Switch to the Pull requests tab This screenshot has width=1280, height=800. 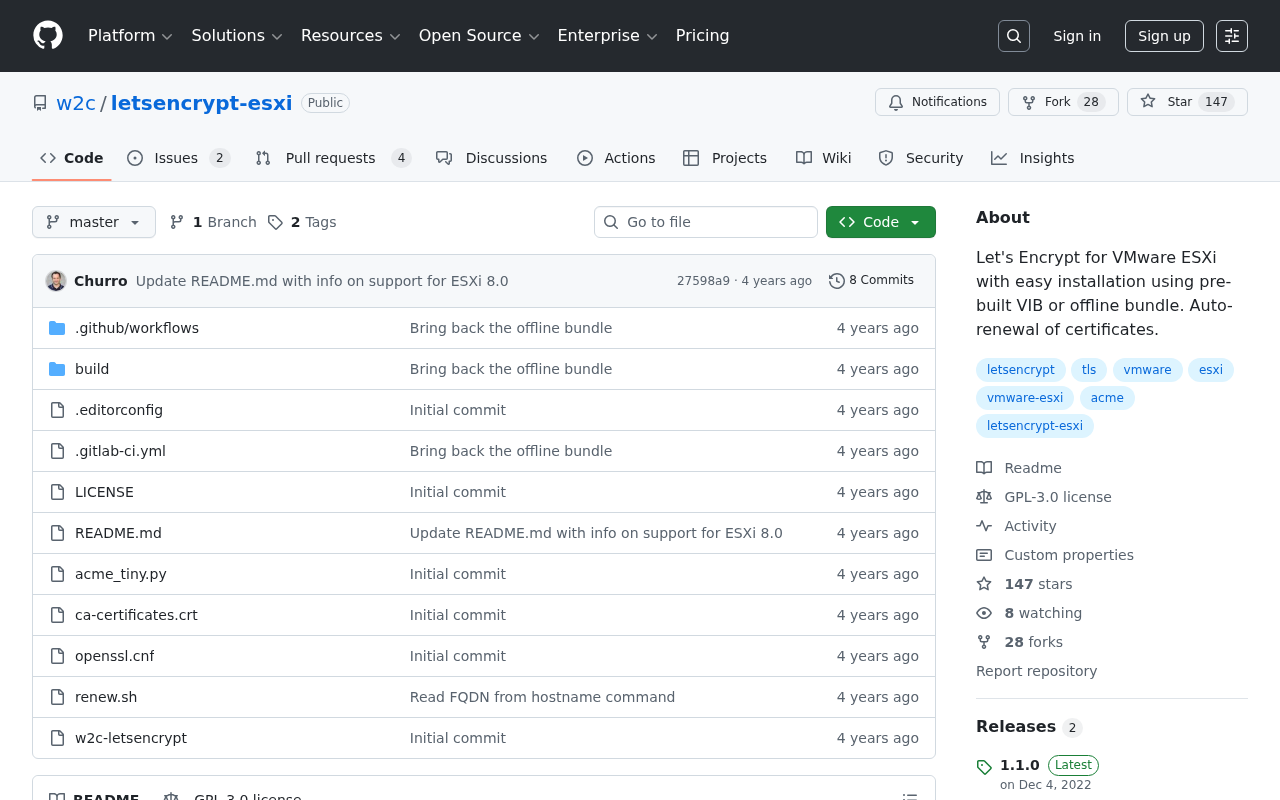pyautogui.click(x=330, y=158)
